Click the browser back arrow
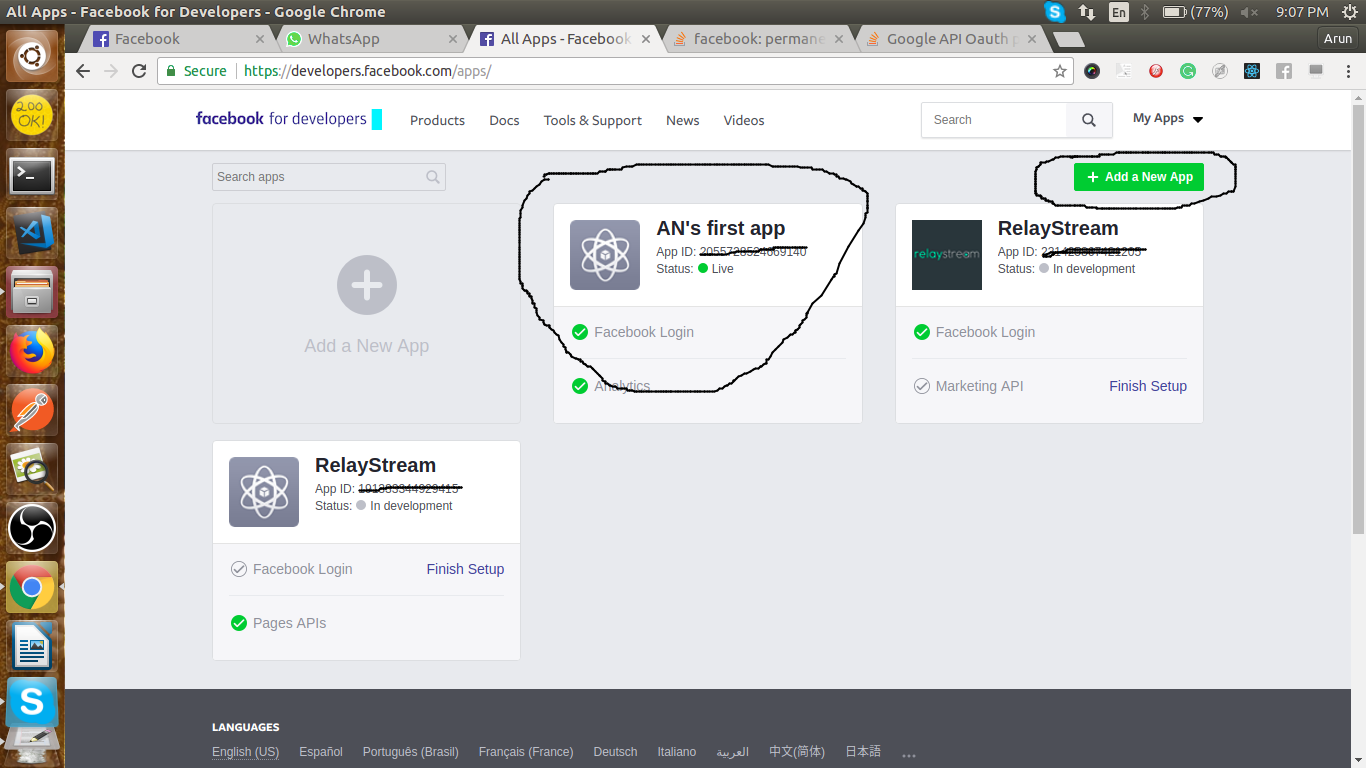Viewport: 1366px width, 768px height. [83, 71]
